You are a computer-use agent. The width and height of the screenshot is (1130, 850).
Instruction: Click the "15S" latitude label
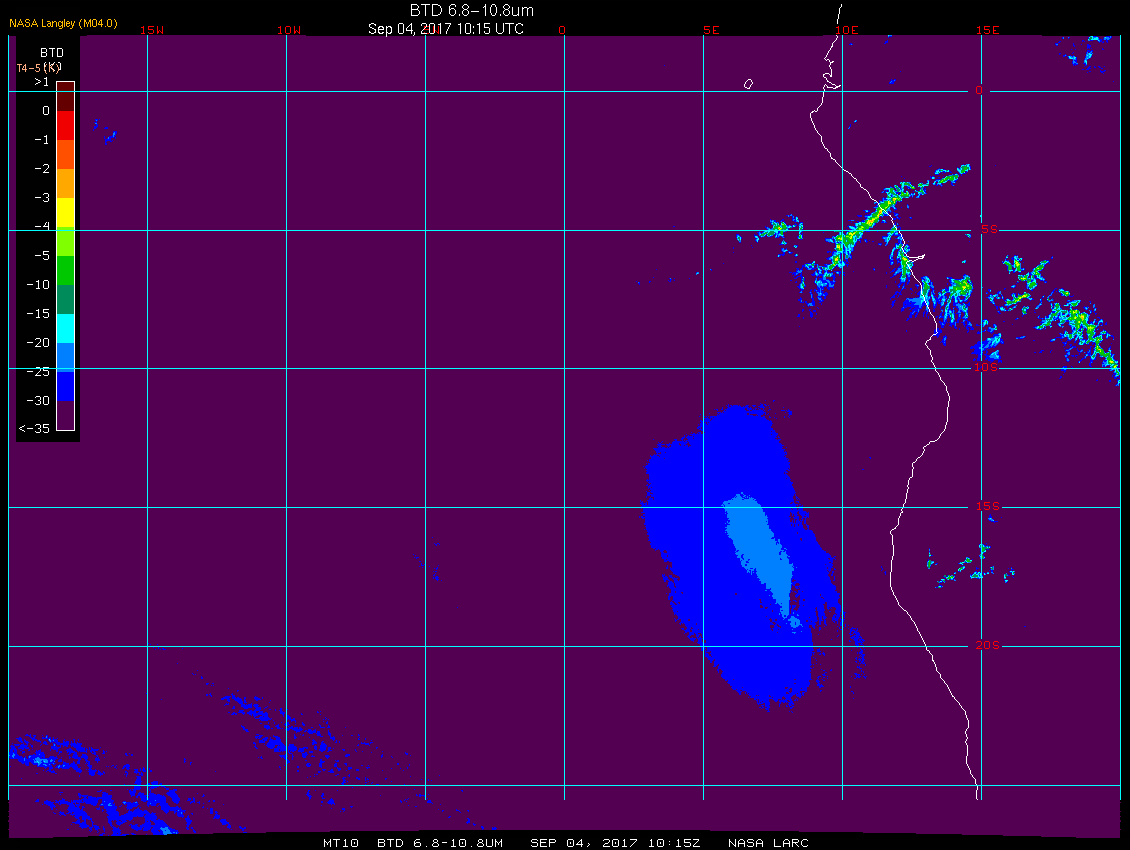pyautogui.click(x=988, y=506)
